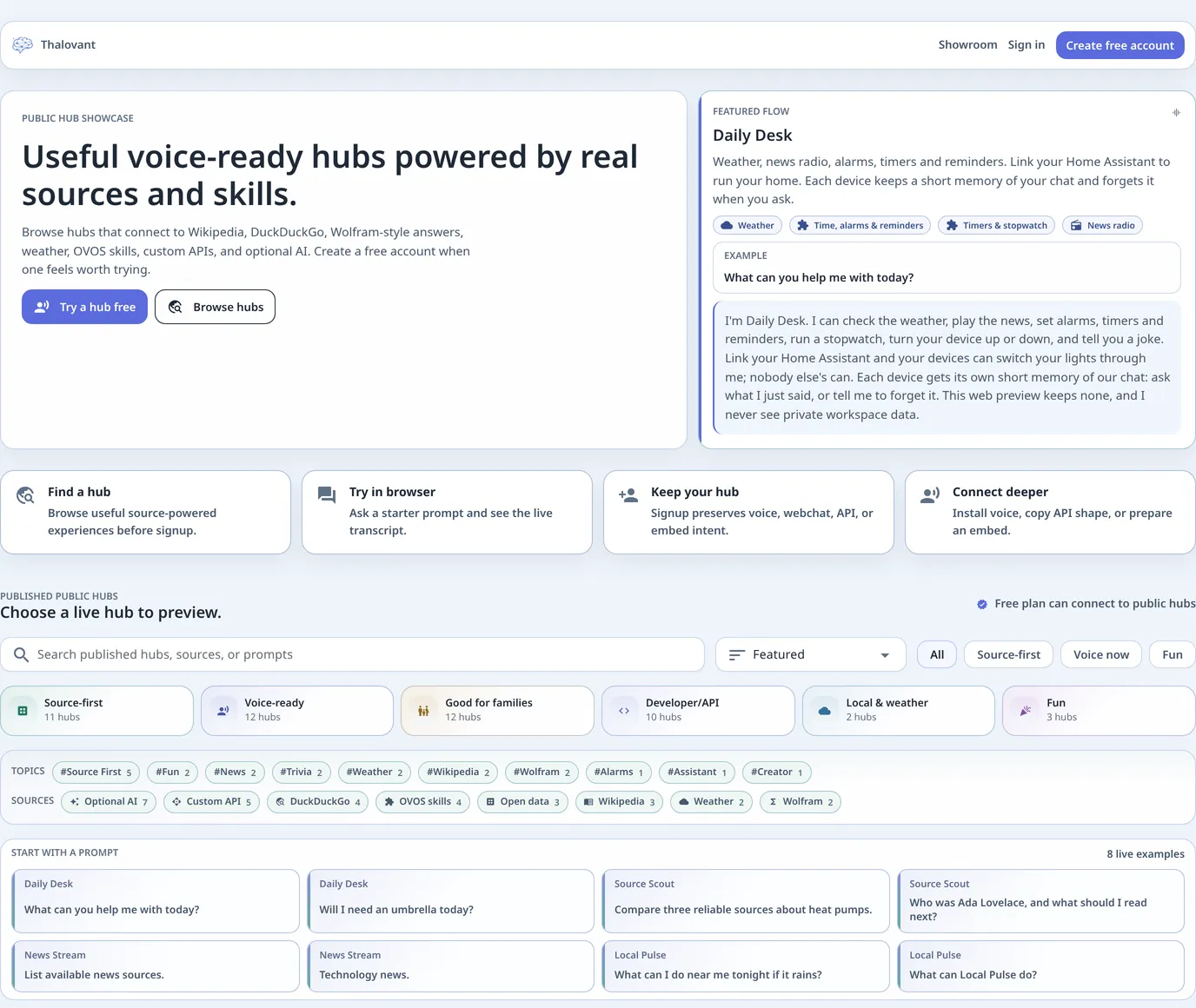Click the Fun party icon
This screenshot has width=1196, height=1008.
pyautogui.click(x=1026, y=711)
